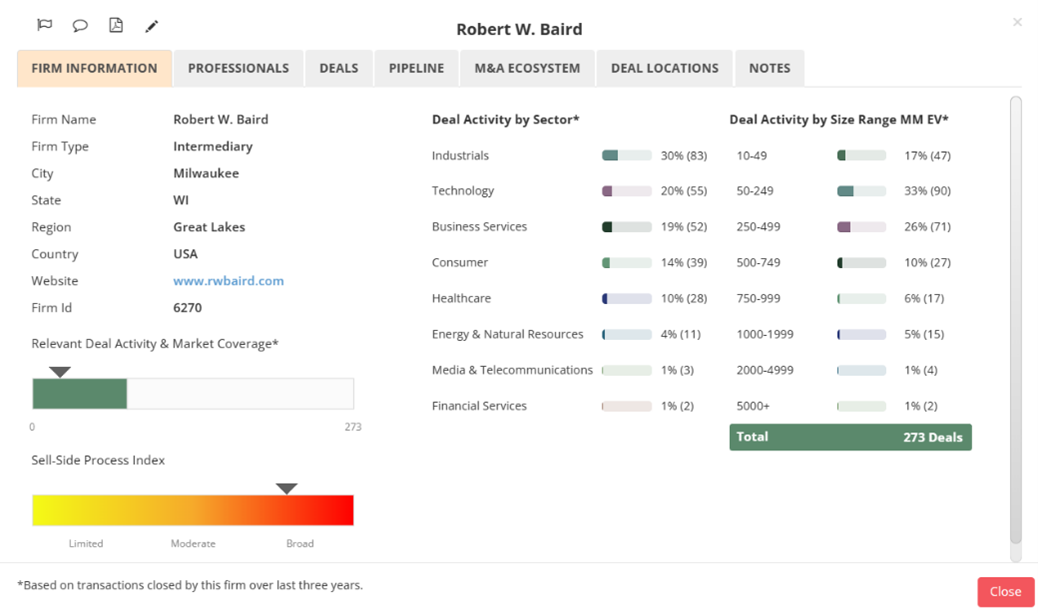1038x613 pixels.
Task: Click the flag icon in header
Action: click(44, 25)
